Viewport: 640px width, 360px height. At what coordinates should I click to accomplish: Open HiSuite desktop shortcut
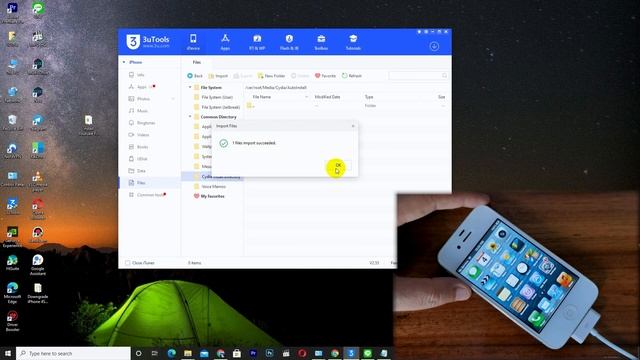(12, 262)
